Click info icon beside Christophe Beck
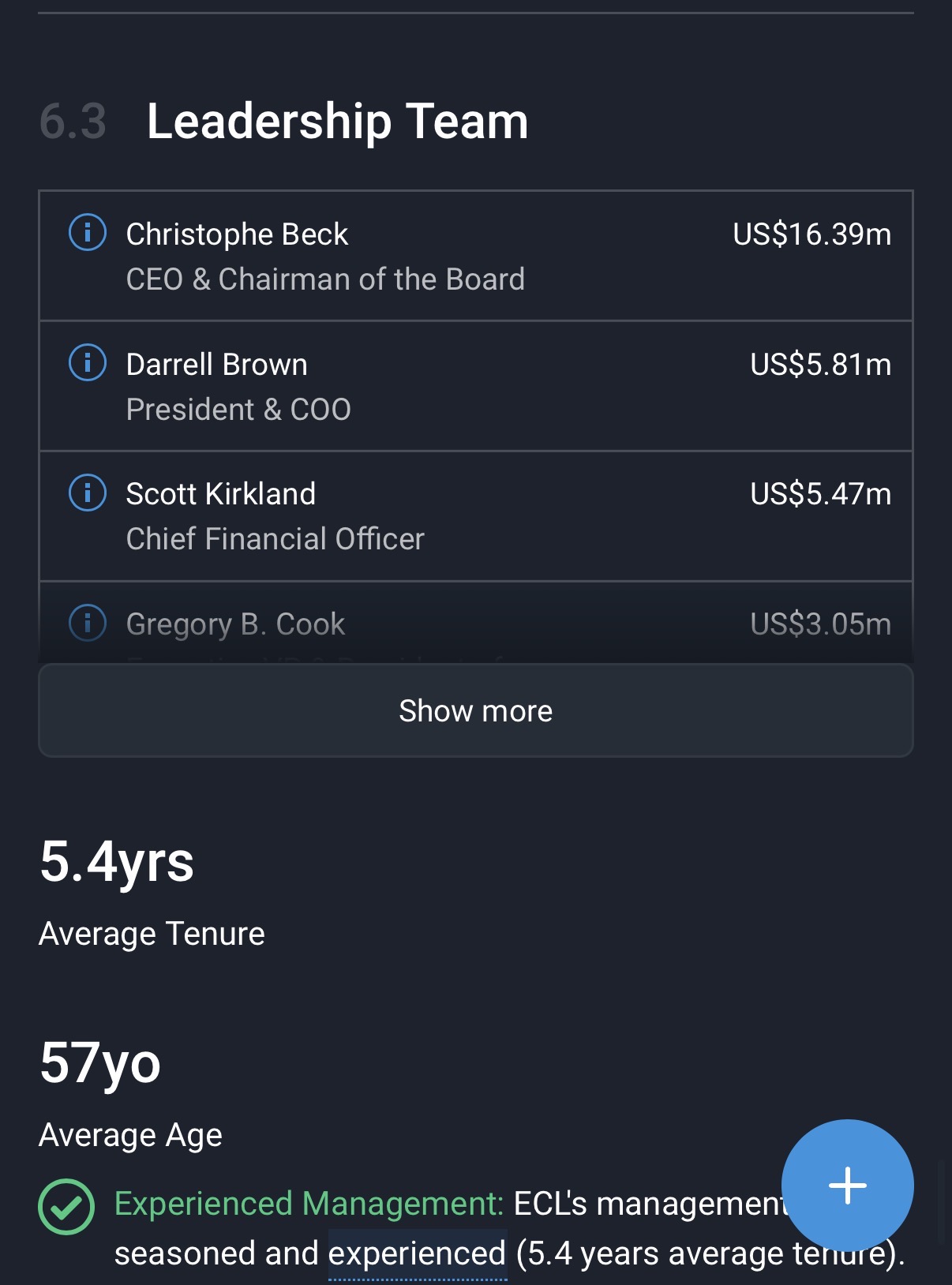 click(88, 233)
